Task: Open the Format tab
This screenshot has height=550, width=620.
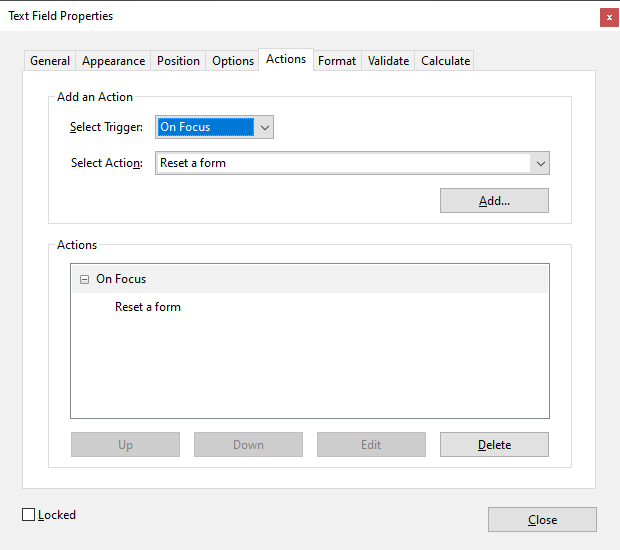Action: pos(337,61)
